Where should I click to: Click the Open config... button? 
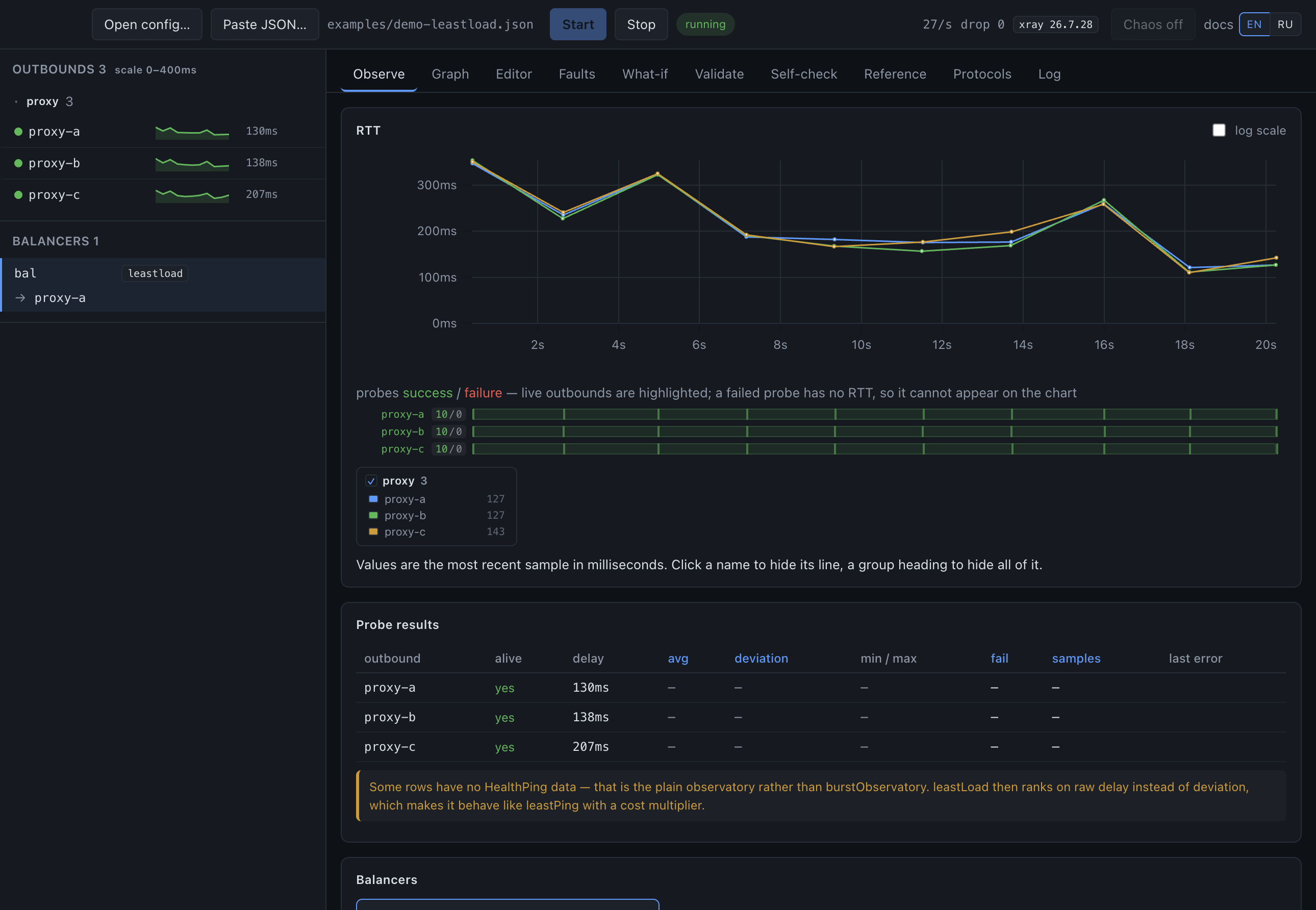[x=147, y=24]
